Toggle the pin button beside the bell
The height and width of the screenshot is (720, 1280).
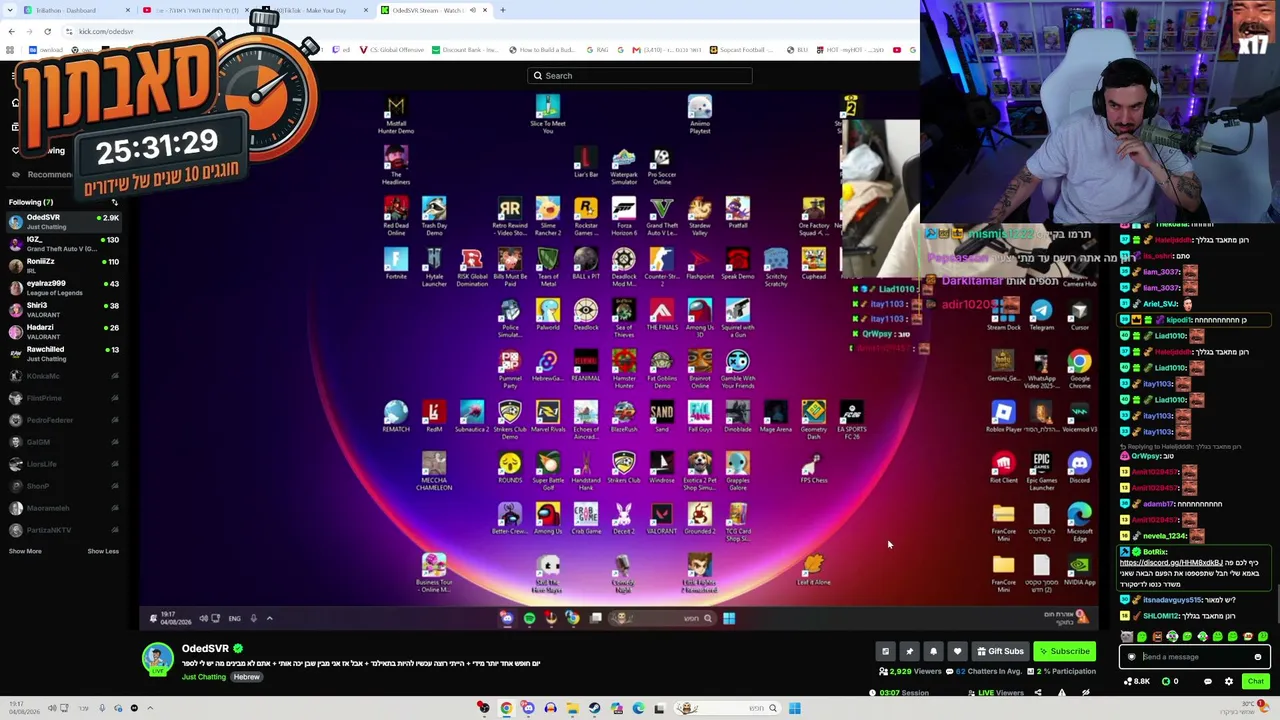[909, 651]
